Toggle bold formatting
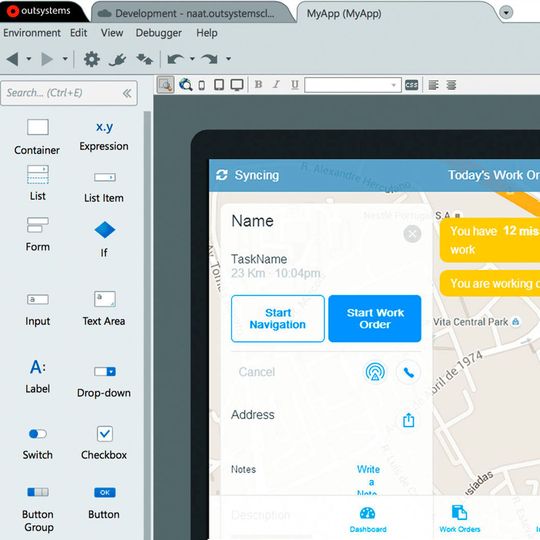 click(258, 84)
